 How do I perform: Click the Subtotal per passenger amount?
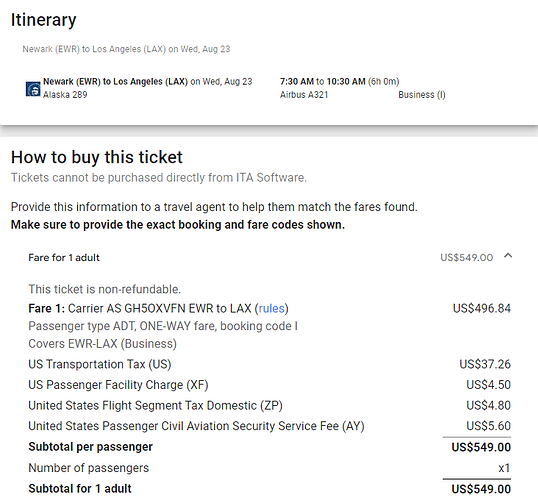481,447
